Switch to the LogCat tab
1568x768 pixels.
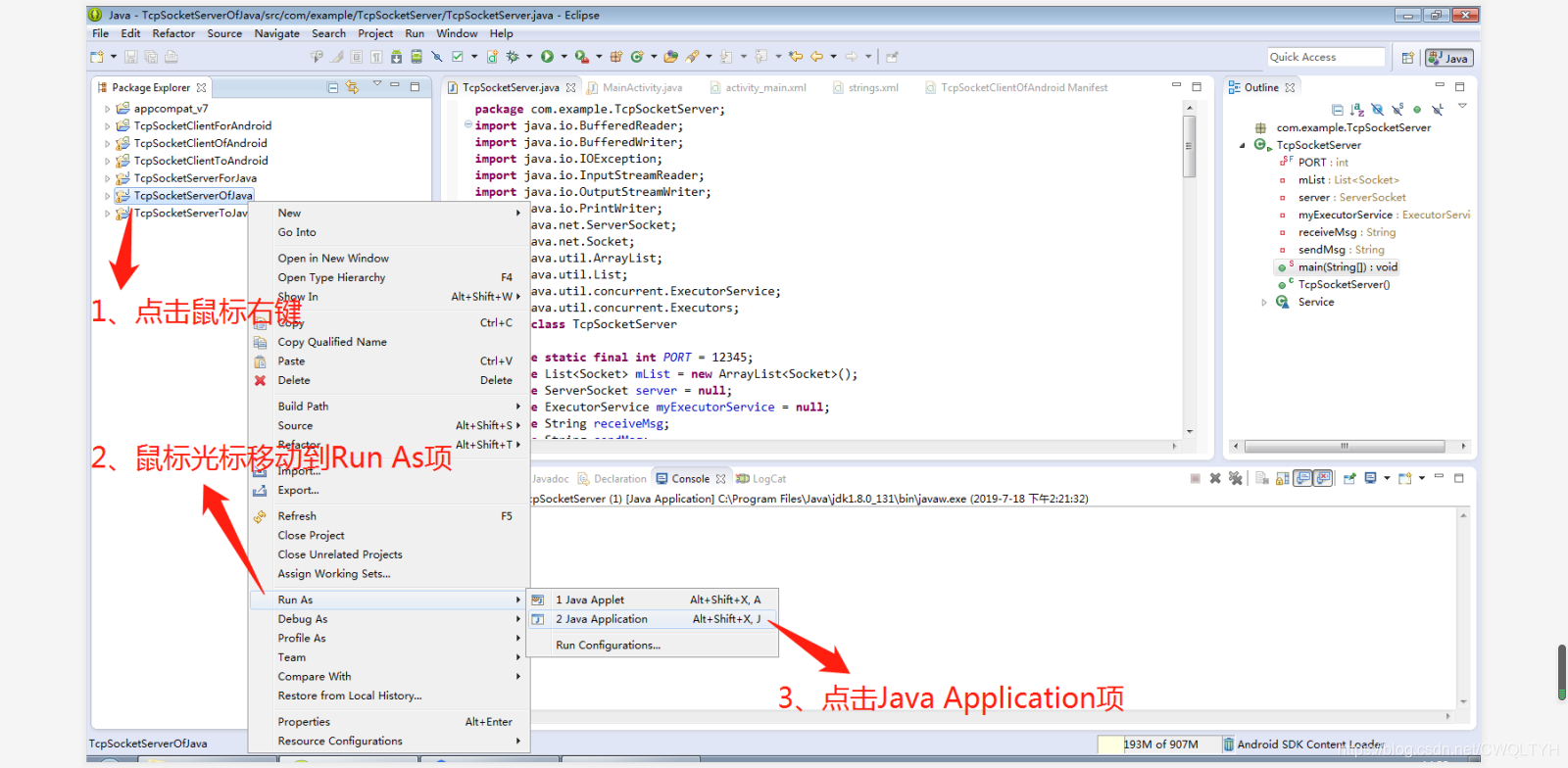coord(761,479)
